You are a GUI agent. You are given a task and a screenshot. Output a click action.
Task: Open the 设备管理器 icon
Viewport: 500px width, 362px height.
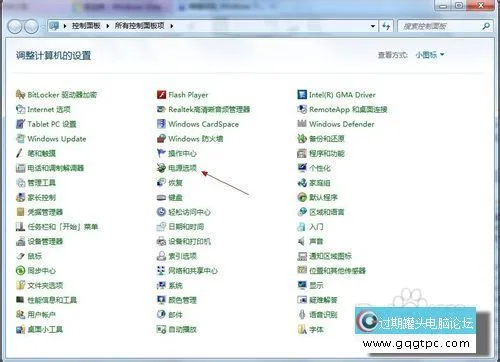click(x=20, y=241)
